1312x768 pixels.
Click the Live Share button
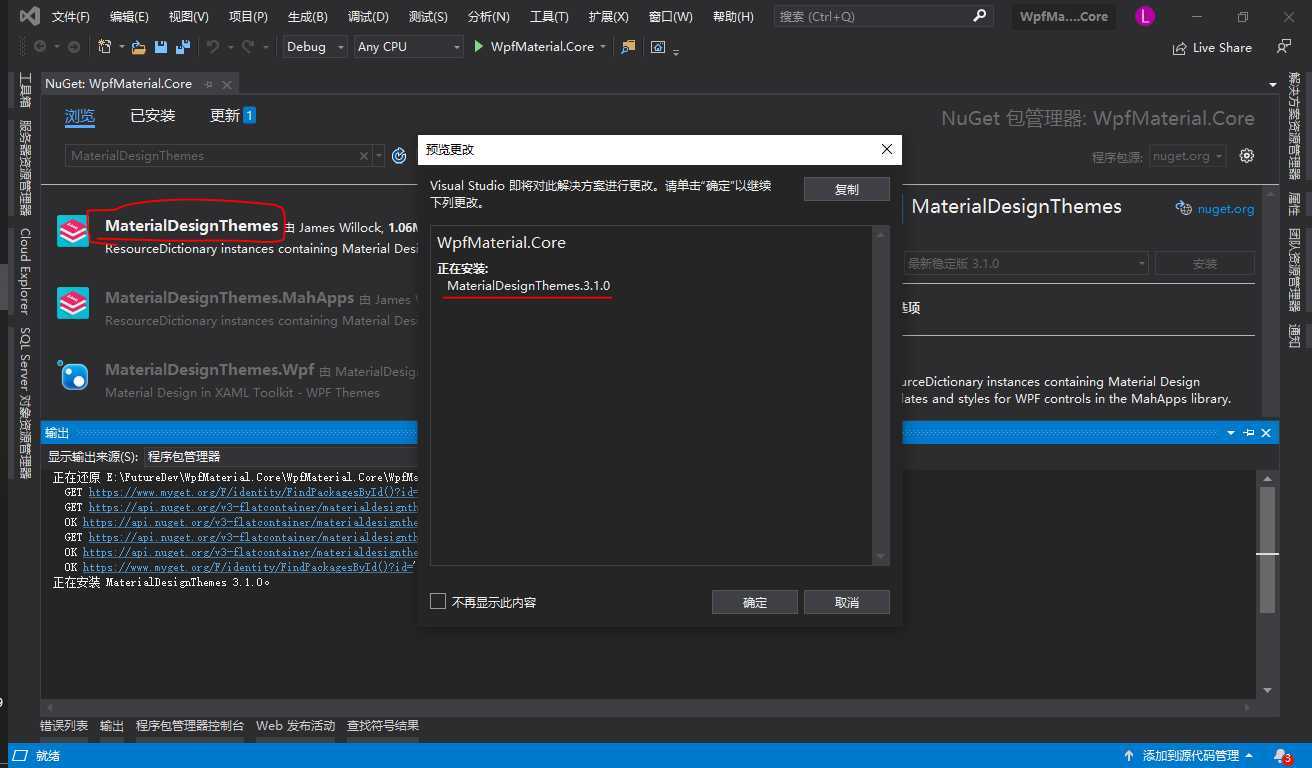(1212, 47)
